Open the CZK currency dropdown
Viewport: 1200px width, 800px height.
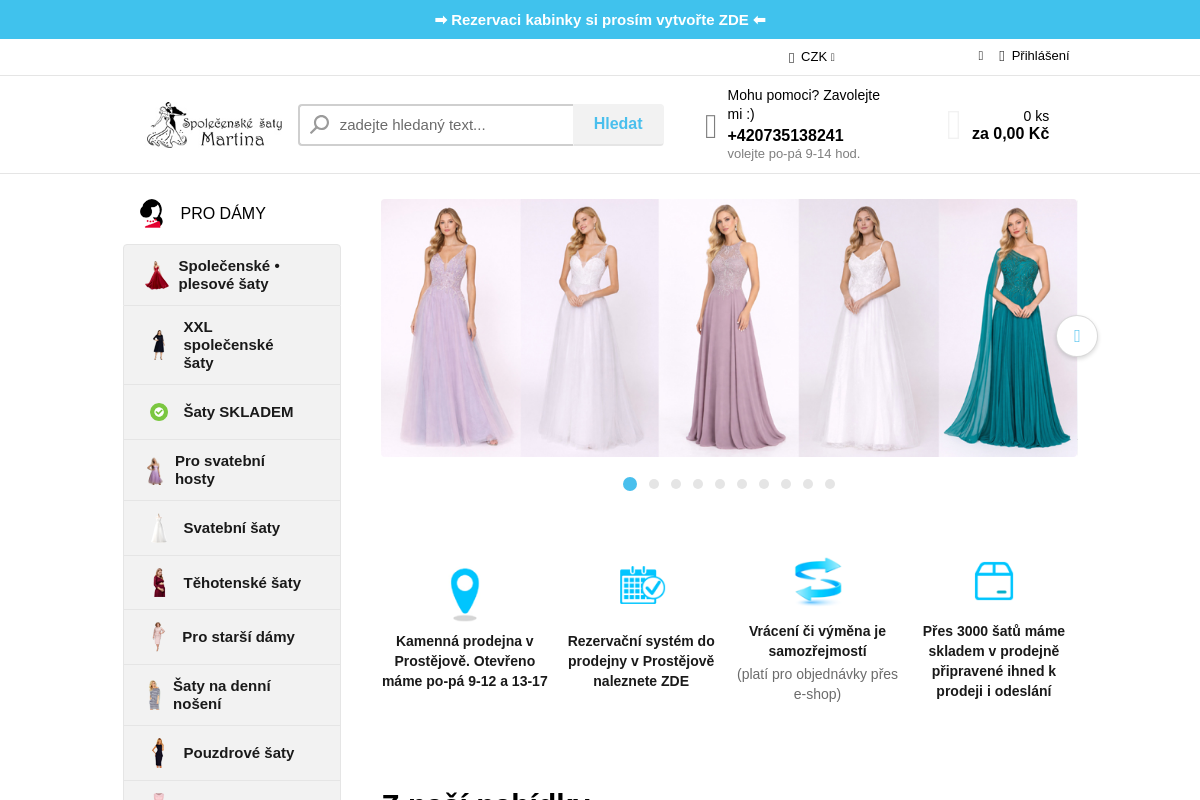(813, 57)
